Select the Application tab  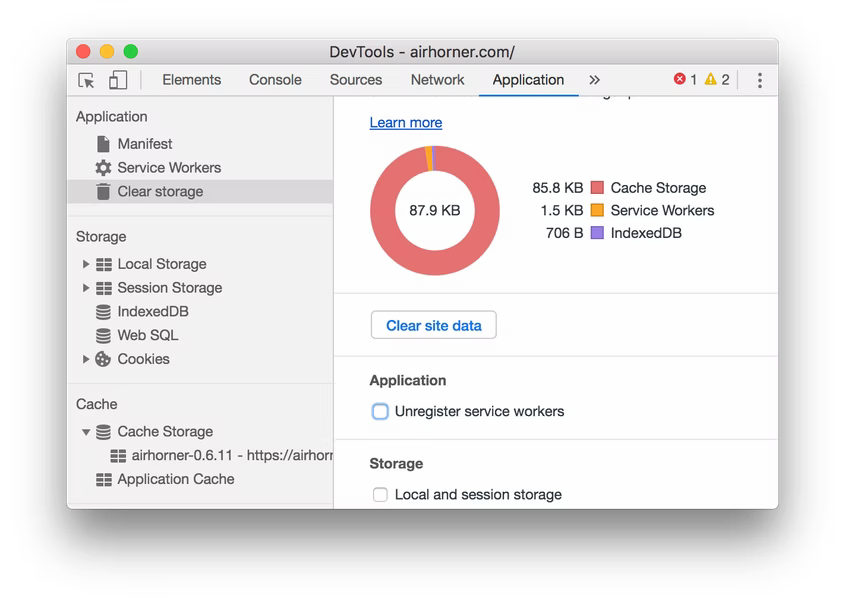pyautogui.click(x=528, y=80)
